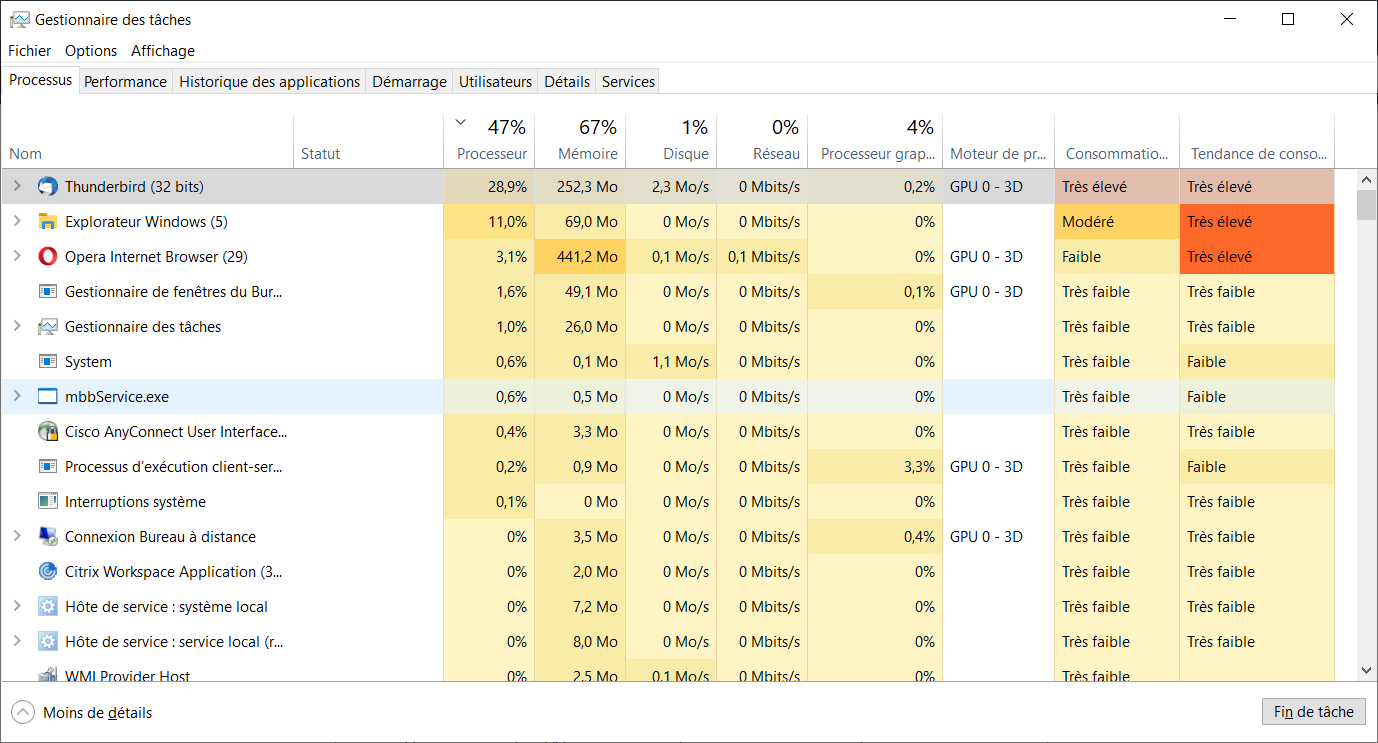This screenshot has height=743, width=1378.
Task: Click the Thunderbird process icon
Action: tap(47, 187)
